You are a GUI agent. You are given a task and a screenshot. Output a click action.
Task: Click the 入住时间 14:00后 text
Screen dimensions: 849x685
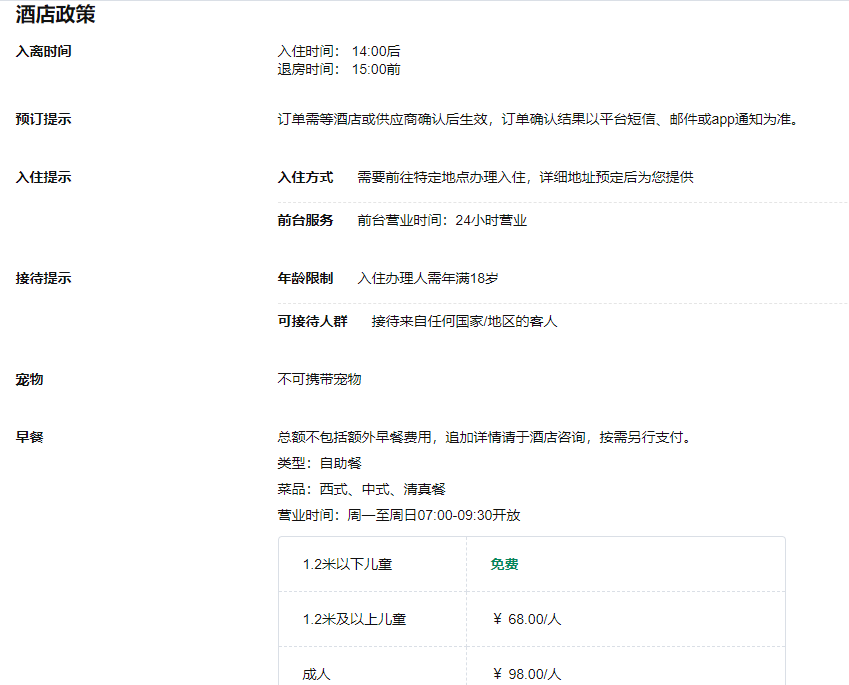click(x=339, y=51)
